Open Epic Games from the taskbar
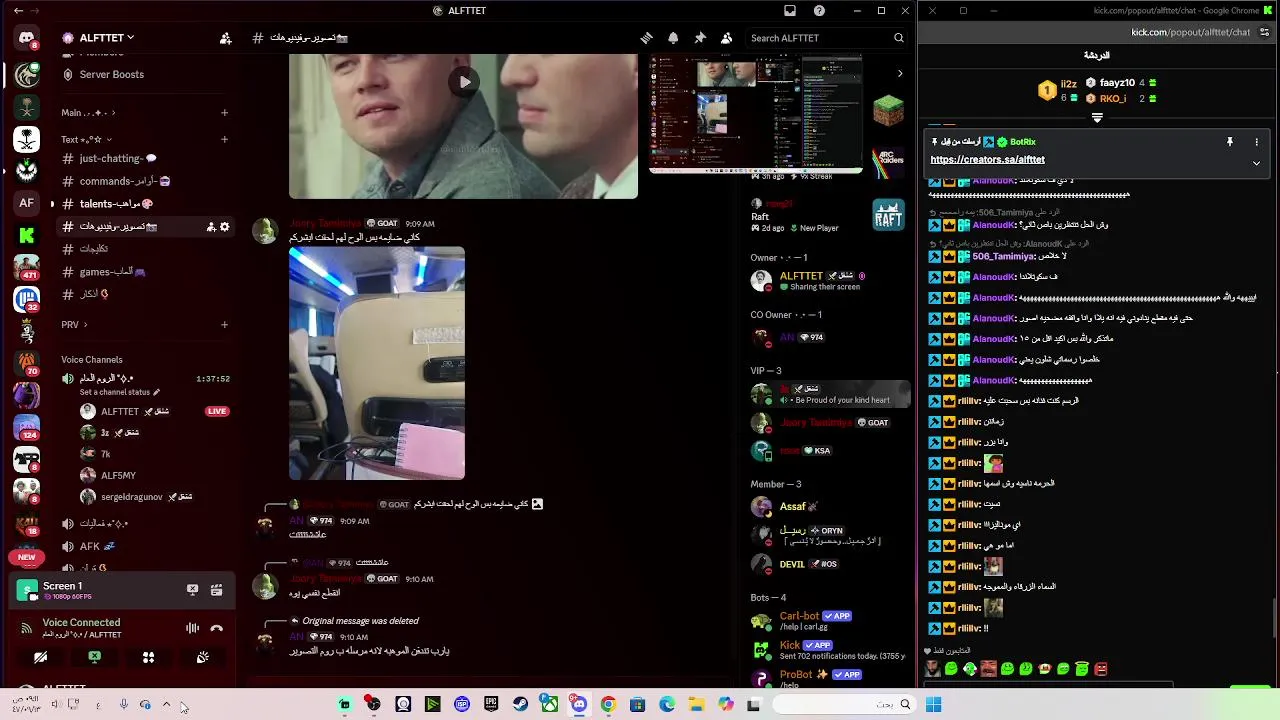1280x720 pixels. point(491,704)
